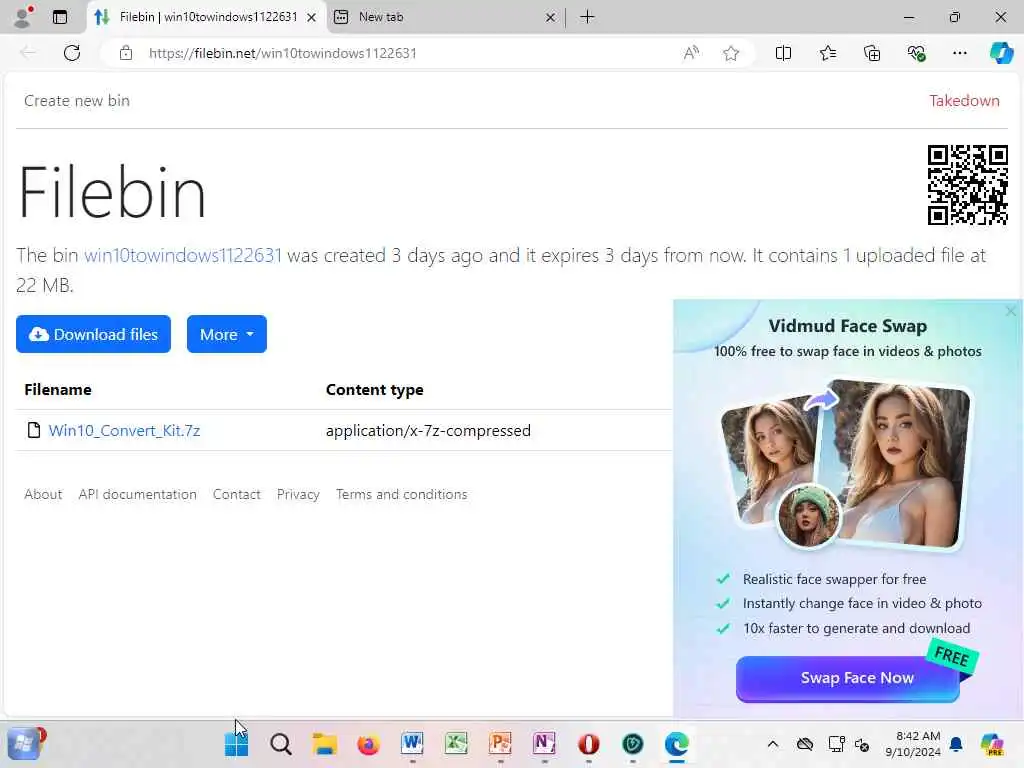1024x768 pixels.
Task: Open Word from the taskbar
Action: (412, 744)
